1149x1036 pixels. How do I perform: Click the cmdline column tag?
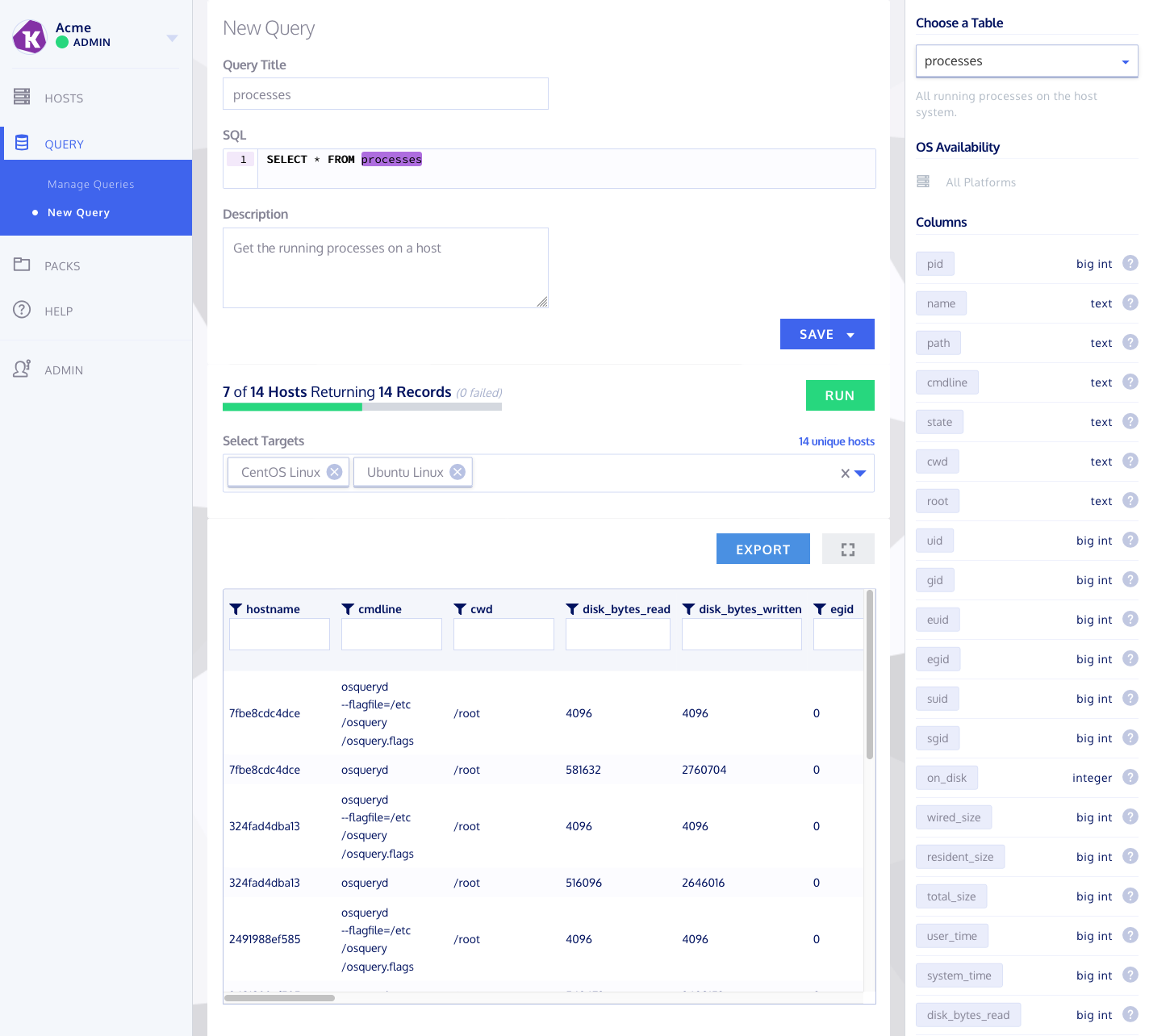tap(947, 382)
